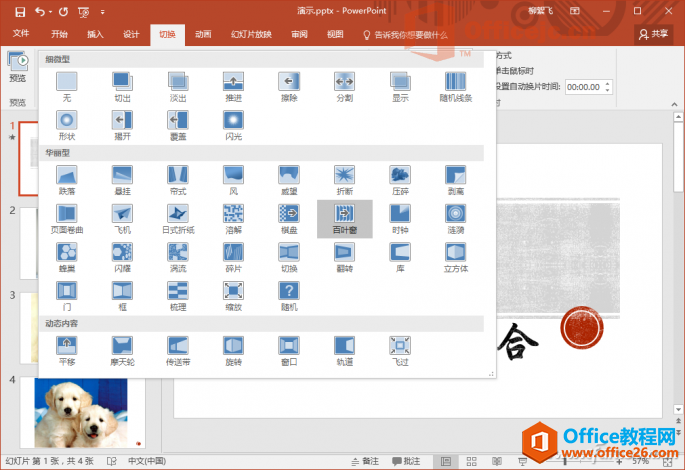Switch to normal view in status bar

pyautogui.click(x=446, y=461)
